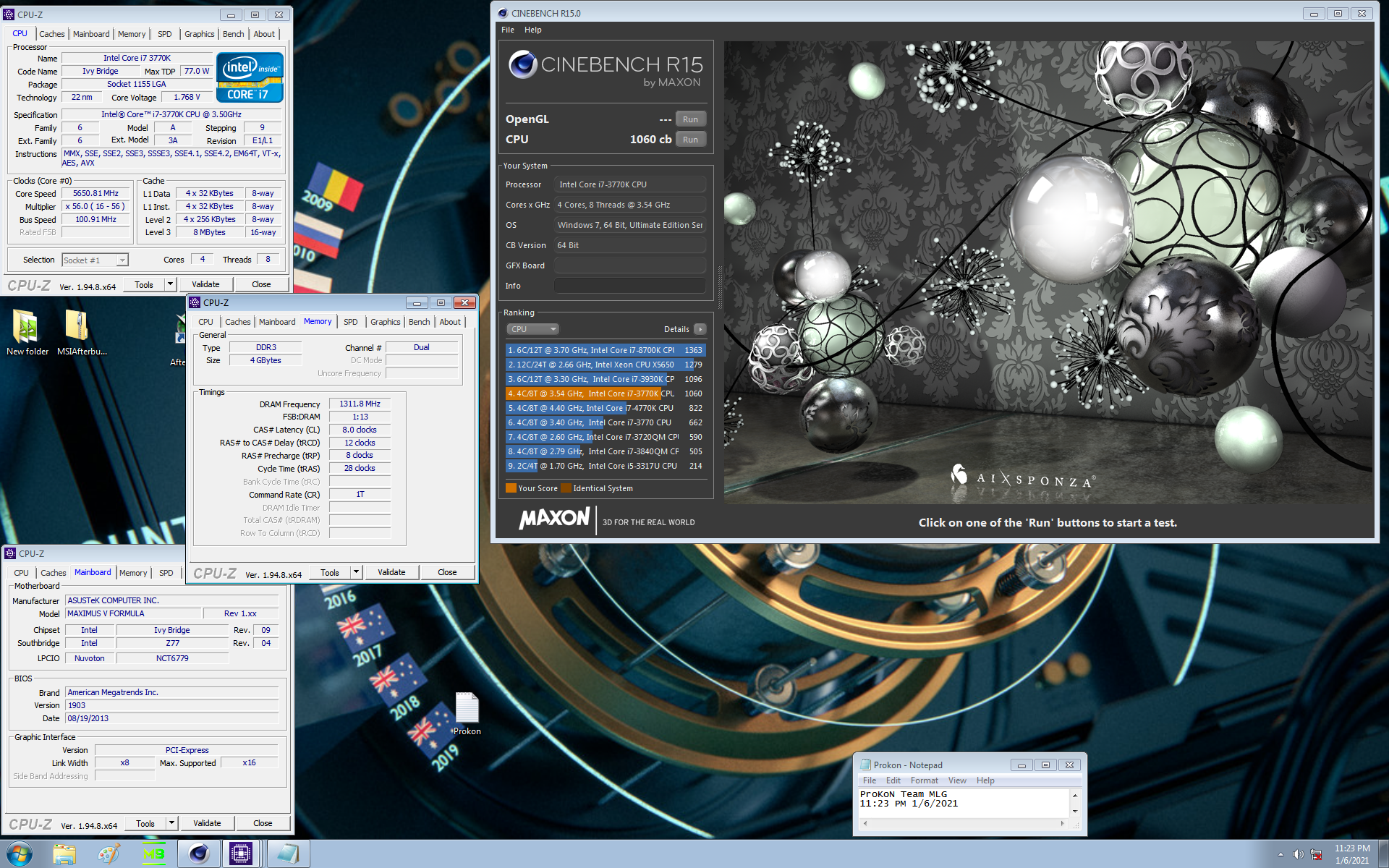Click the brown Identical System legend swatch

coord(566,488)
